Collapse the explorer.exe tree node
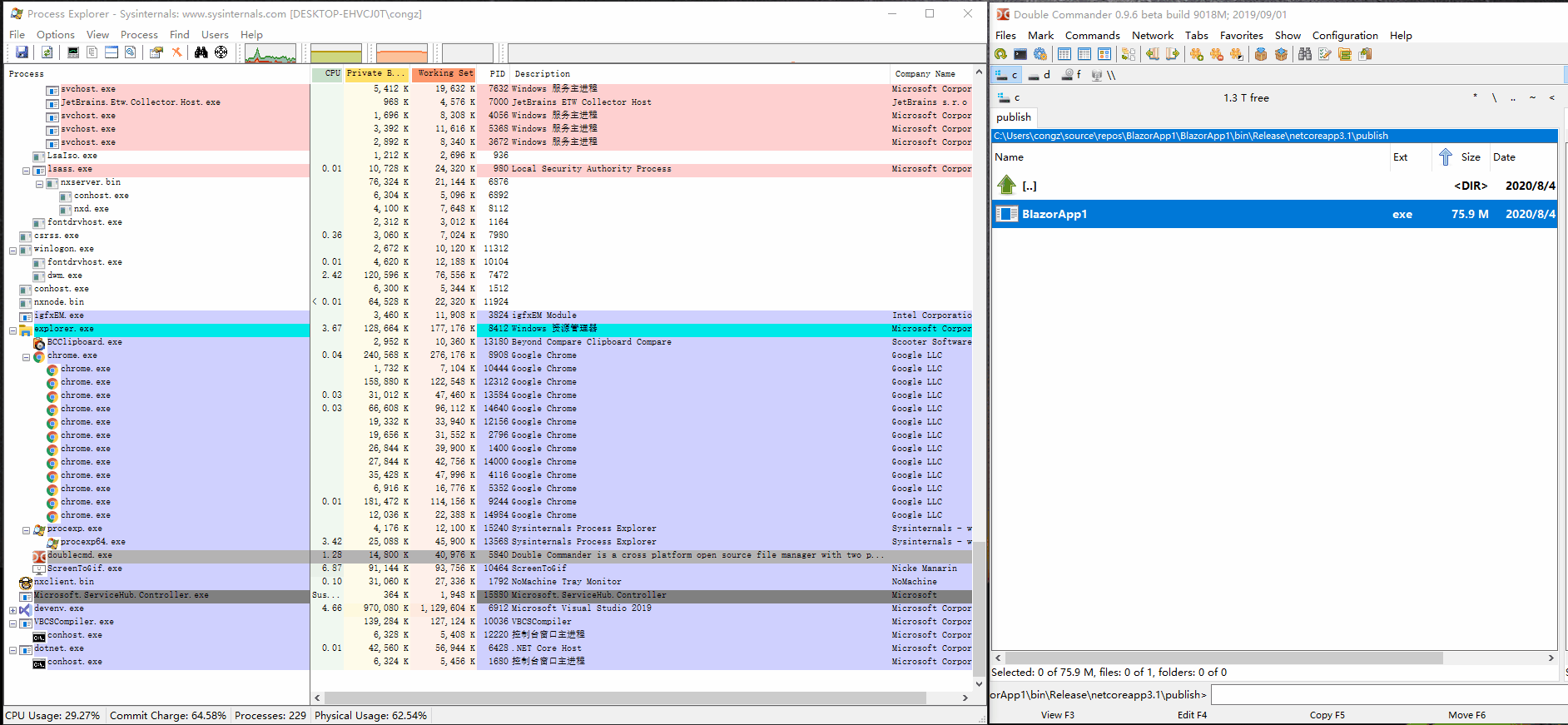This screenshot has height=725, width=1568. click(12, 330)
